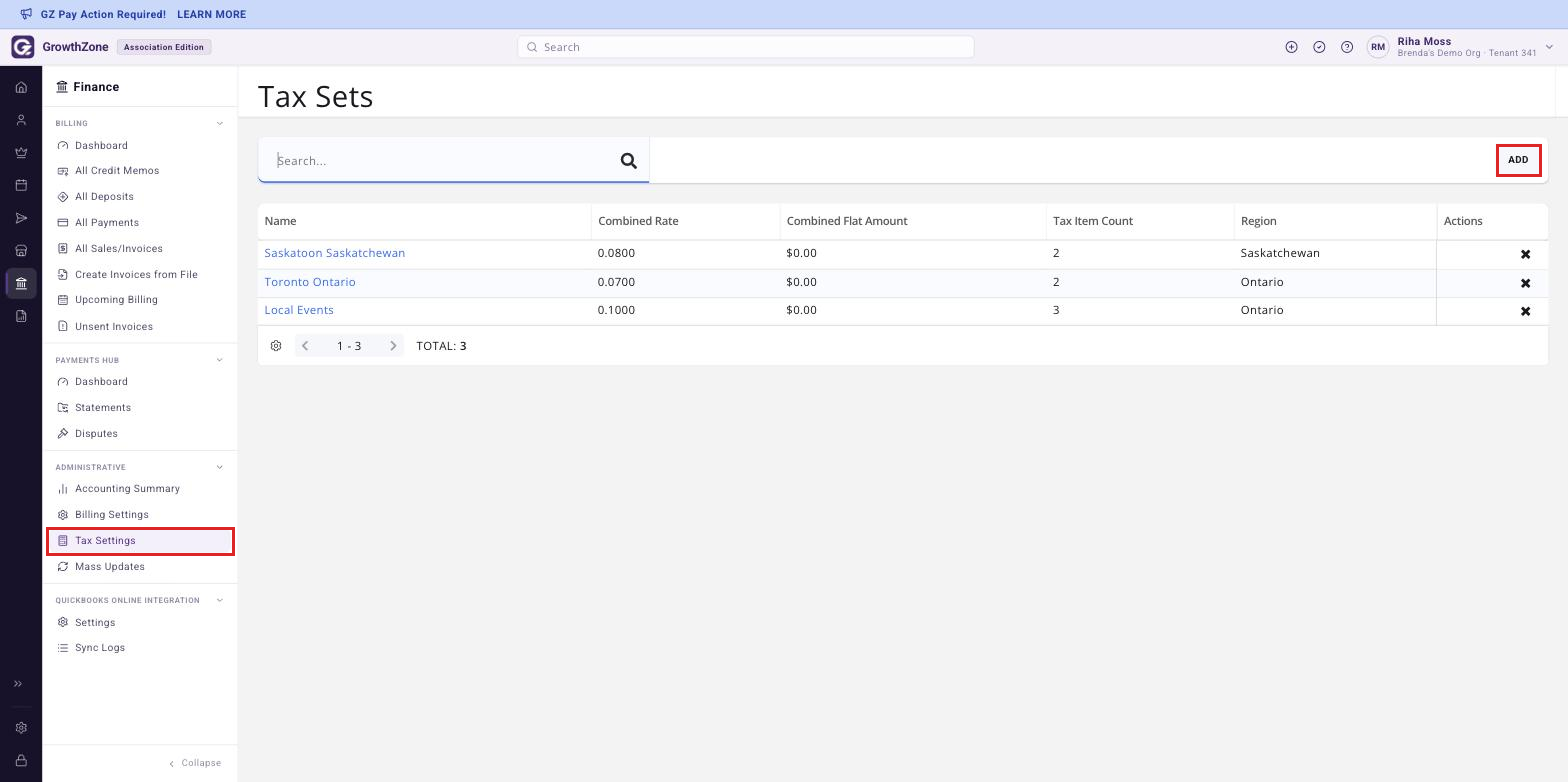This screenshot has height=782, width=1568.
Task: Go to next page of tax sets
Action: coord(393,346)
